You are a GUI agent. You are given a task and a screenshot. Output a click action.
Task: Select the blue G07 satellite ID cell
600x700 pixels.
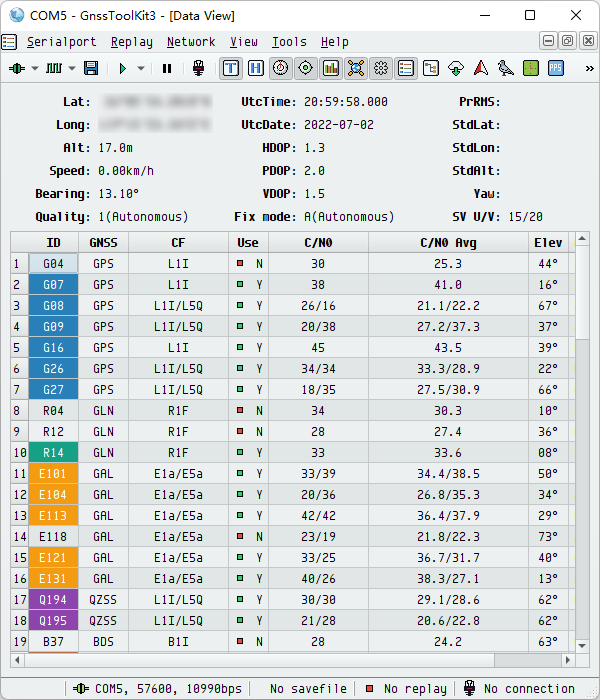54,284
